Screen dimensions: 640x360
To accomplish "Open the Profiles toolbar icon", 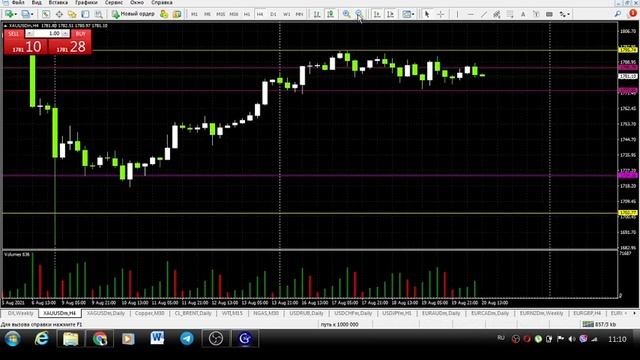I will [x=26, y=14].
